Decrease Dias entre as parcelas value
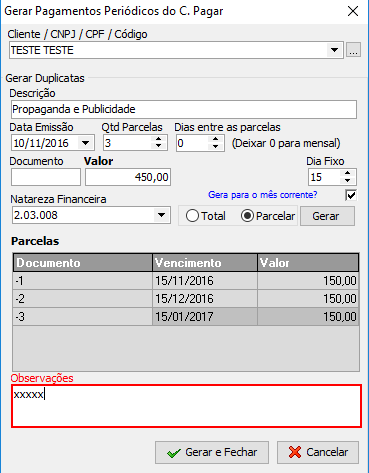The image size is (369, 473). (216, 146)
